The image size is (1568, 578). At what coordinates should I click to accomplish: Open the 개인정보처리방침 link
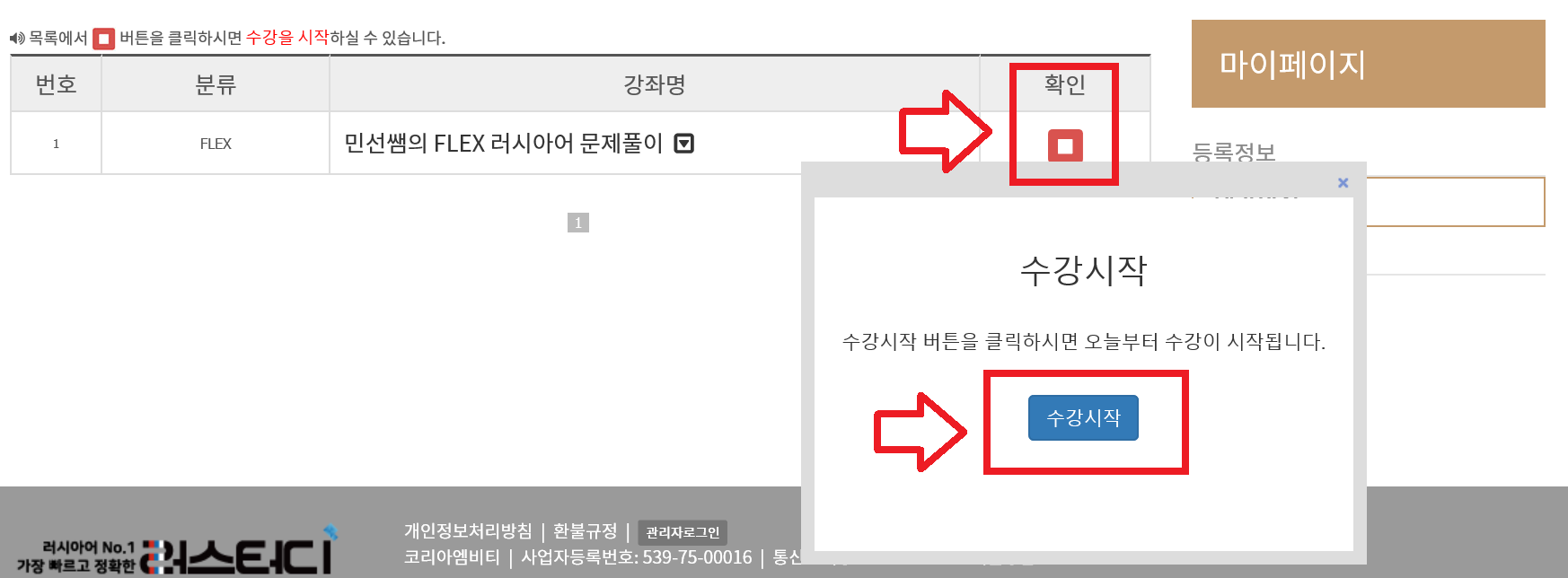click(468, 531)
